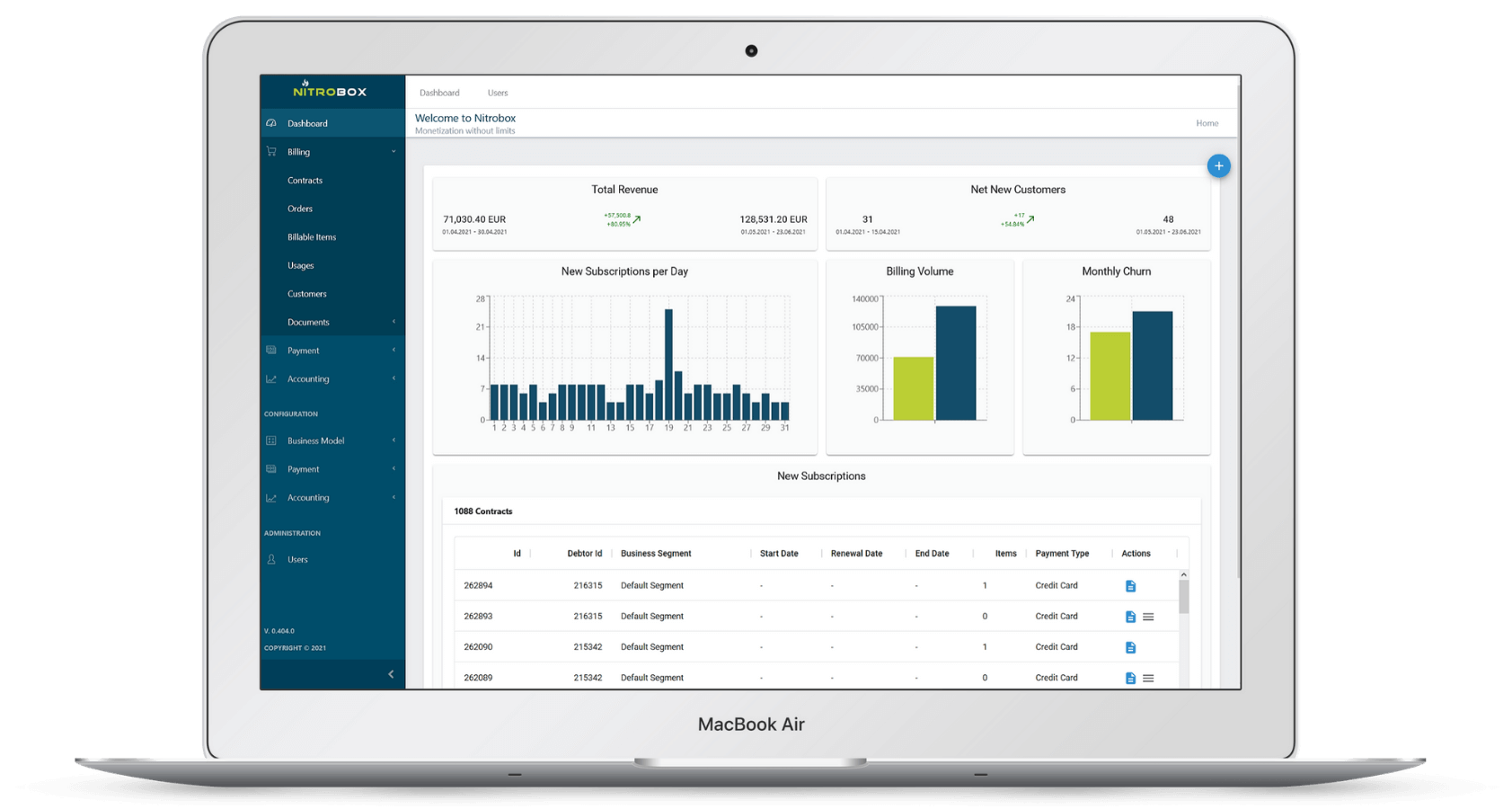Click the Nitrobox logo
The height and width of the screenshot is (809, 1512).
tap(330, 90)
